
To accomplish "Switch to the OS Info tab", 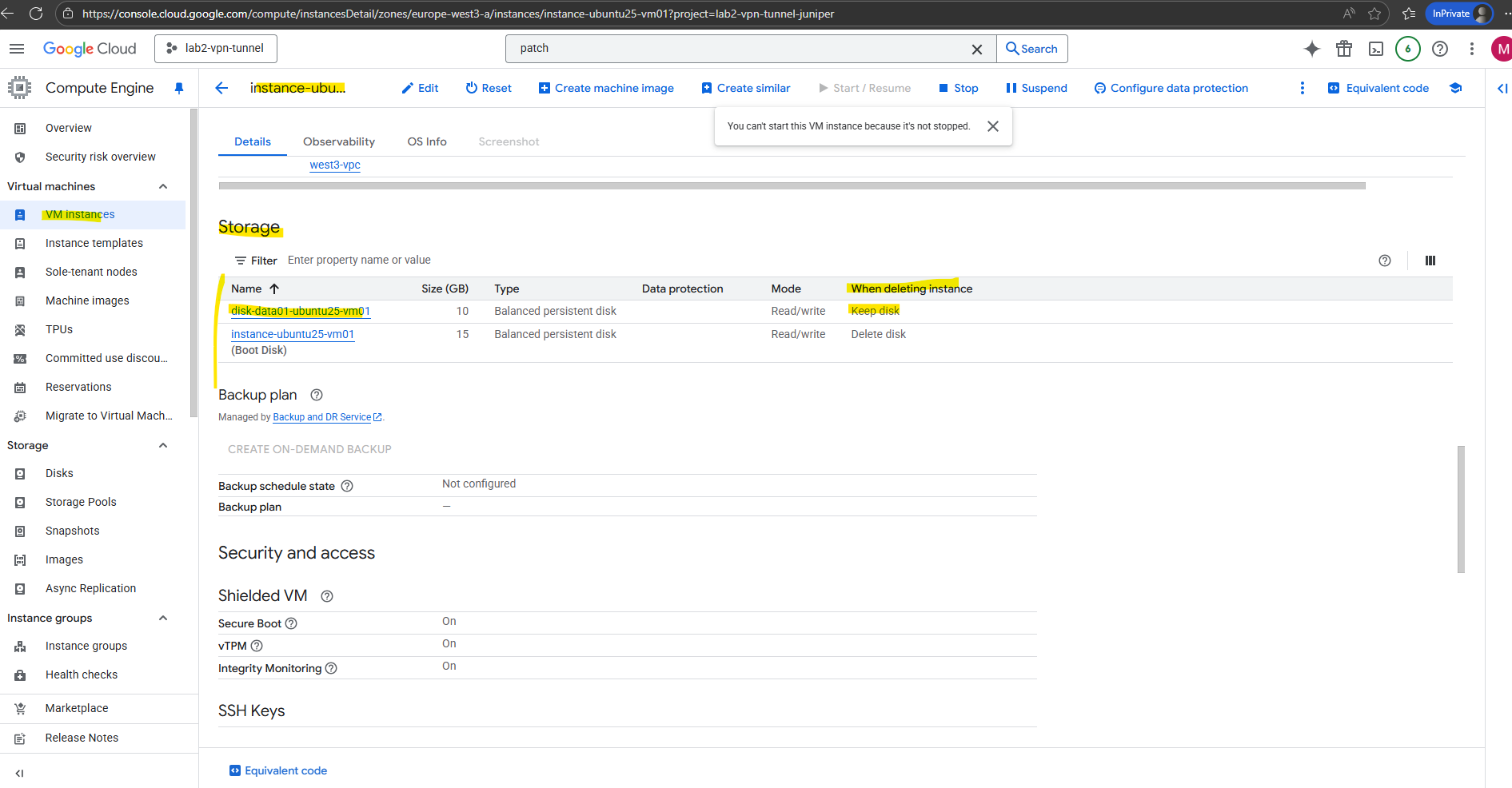I will (x=427, y=141).
